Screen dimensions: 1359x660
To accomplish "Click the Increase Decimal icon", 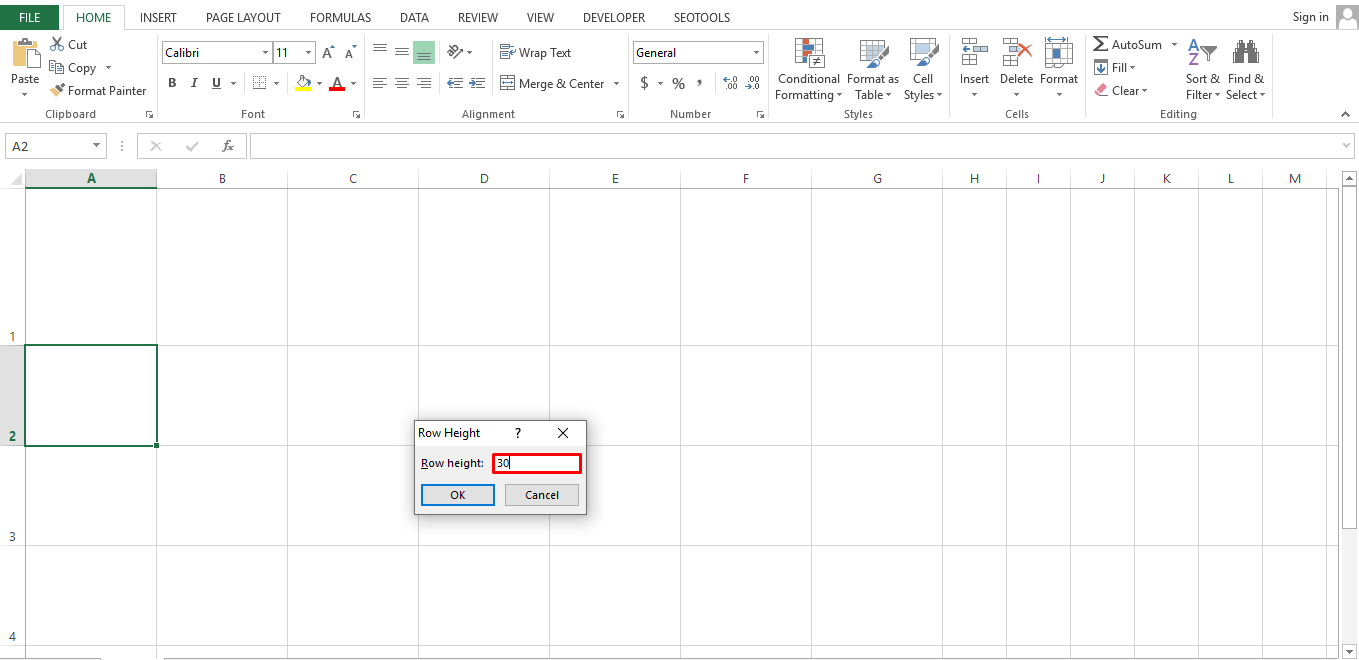I will point(729,84).
